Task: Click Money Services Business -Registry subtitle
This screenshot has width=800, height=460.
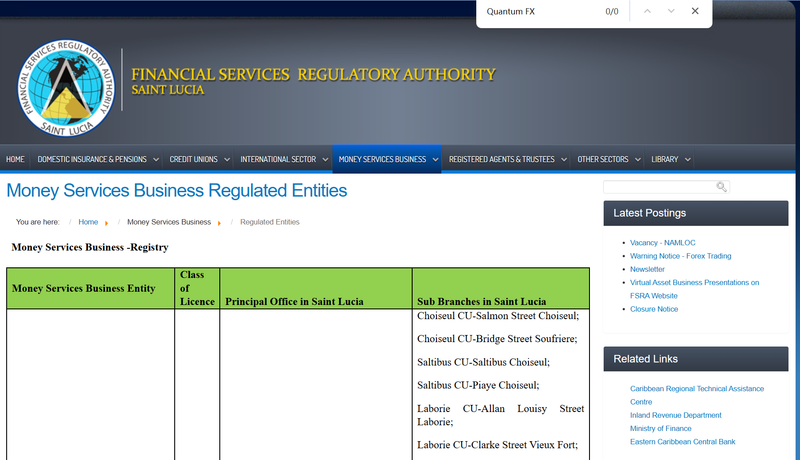Action: pyautogui.click(x=90, y=247)
